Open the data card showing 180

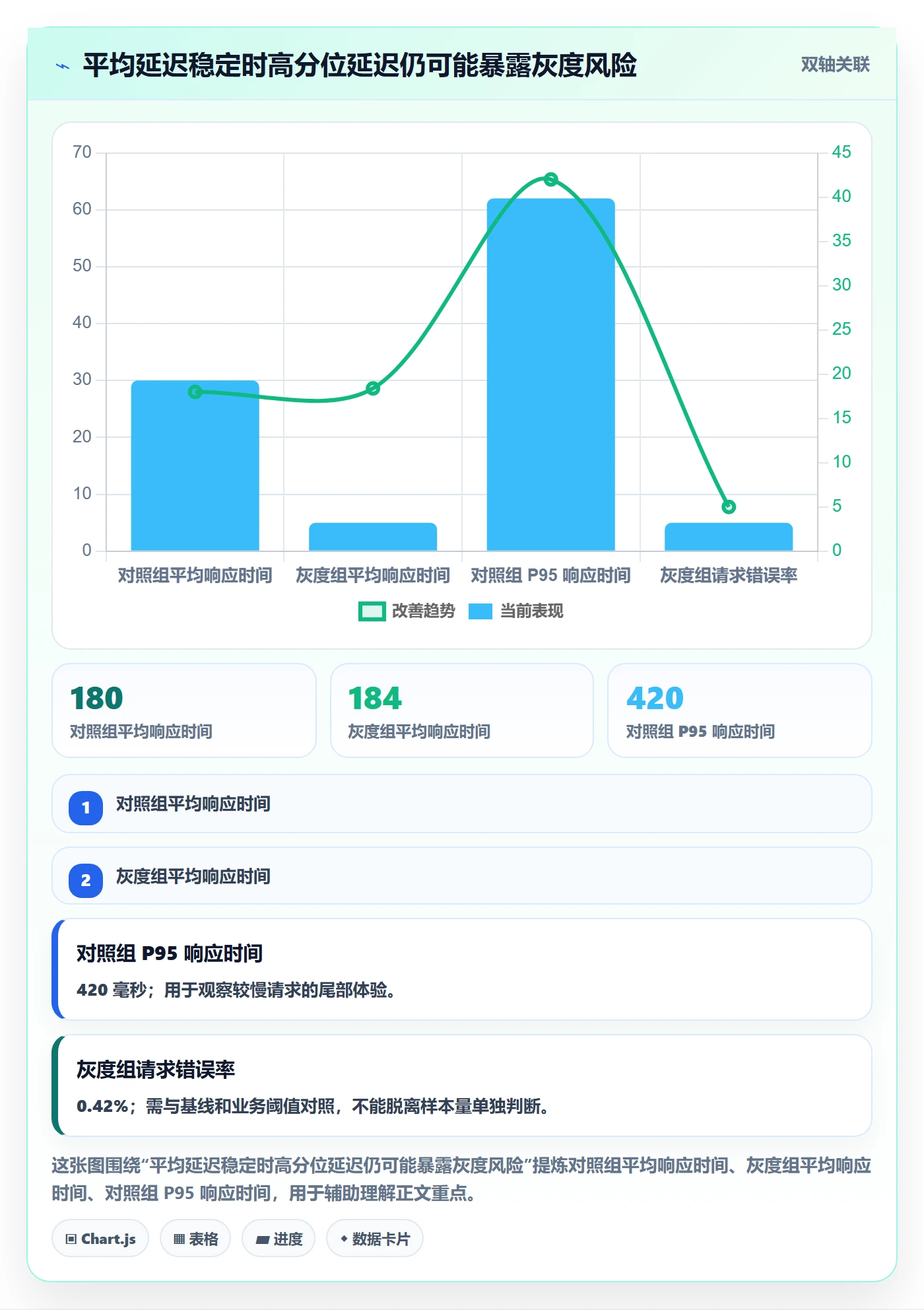pos(184,710)
